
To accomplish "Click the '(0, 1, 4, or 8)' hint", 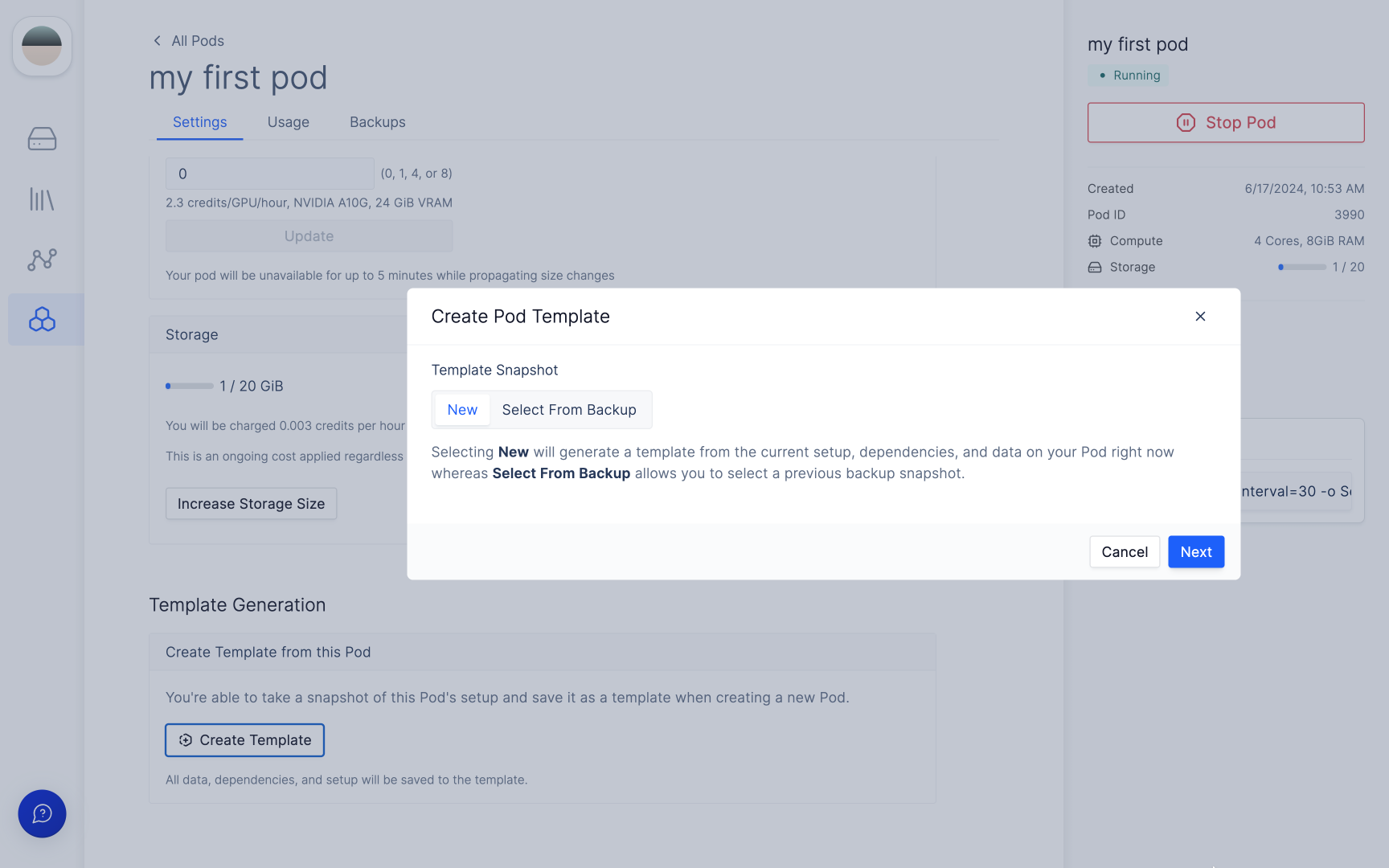I will click(x=416, y=174).
